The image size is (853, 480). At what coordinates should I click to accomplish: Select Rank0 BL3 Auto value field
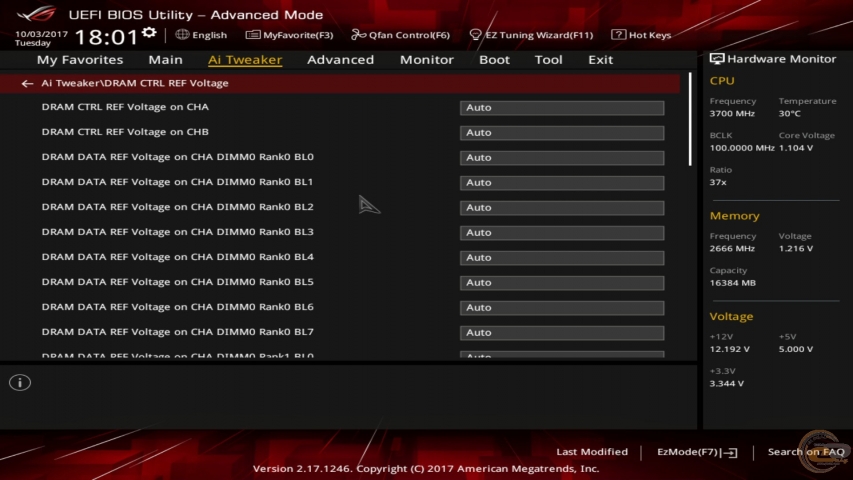(562, 233)
